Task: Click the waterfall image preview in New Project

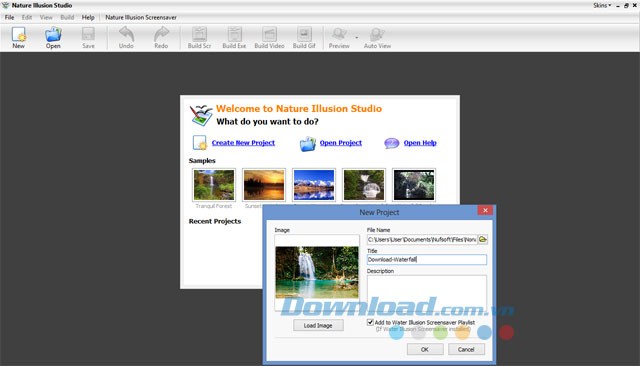Action: 317,272
